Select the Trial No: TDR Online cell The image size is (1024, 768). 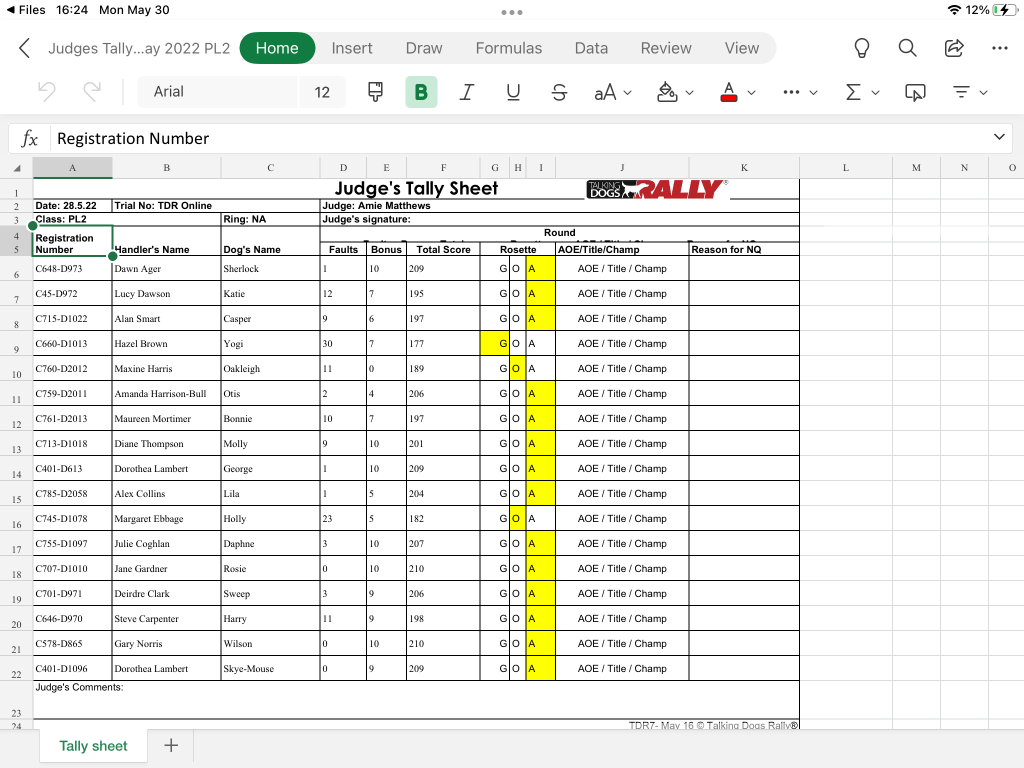tap(216, 206)
